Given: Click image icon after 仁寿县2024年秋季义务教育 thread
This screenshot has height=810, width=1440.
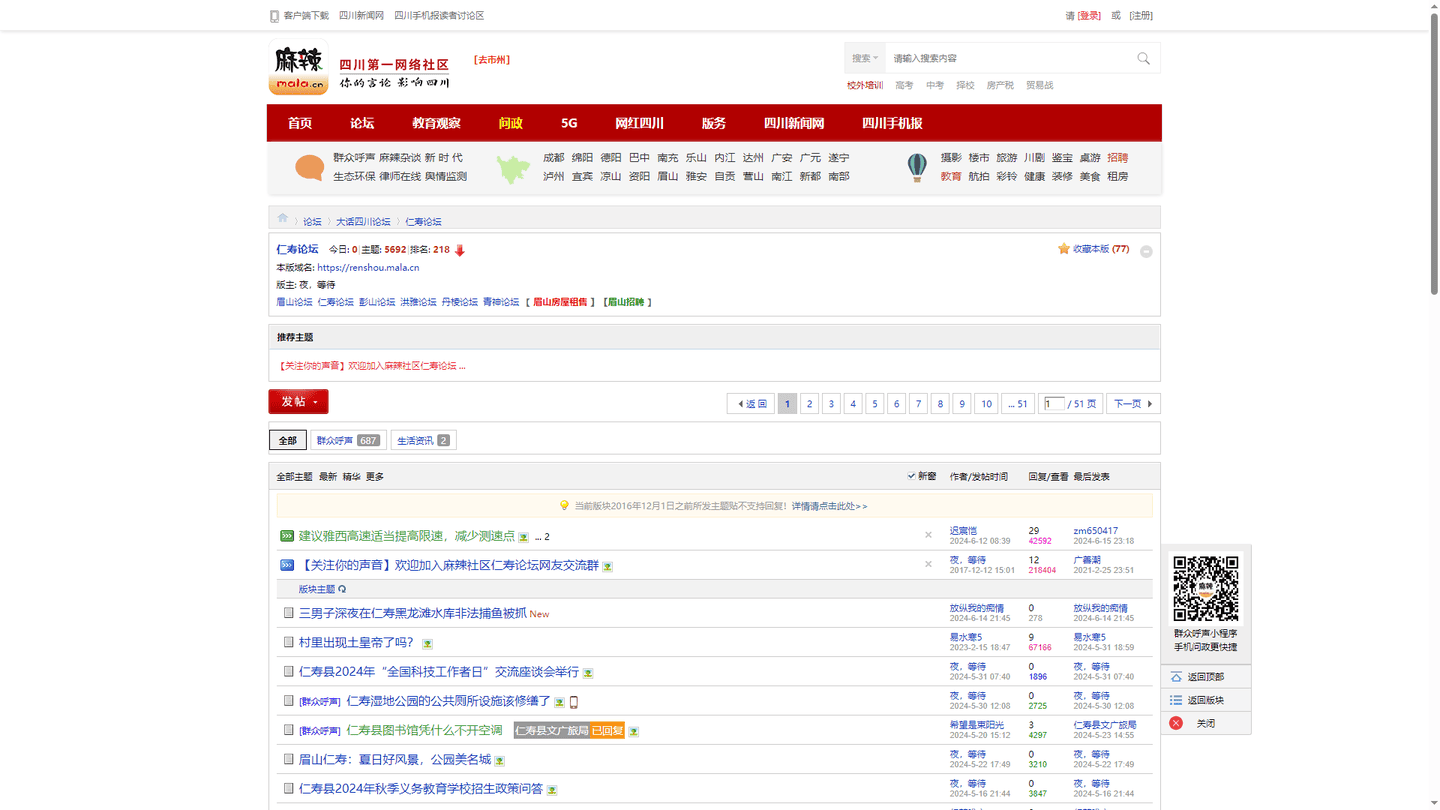Looking at the screenshot, I should tap(552, 790).
